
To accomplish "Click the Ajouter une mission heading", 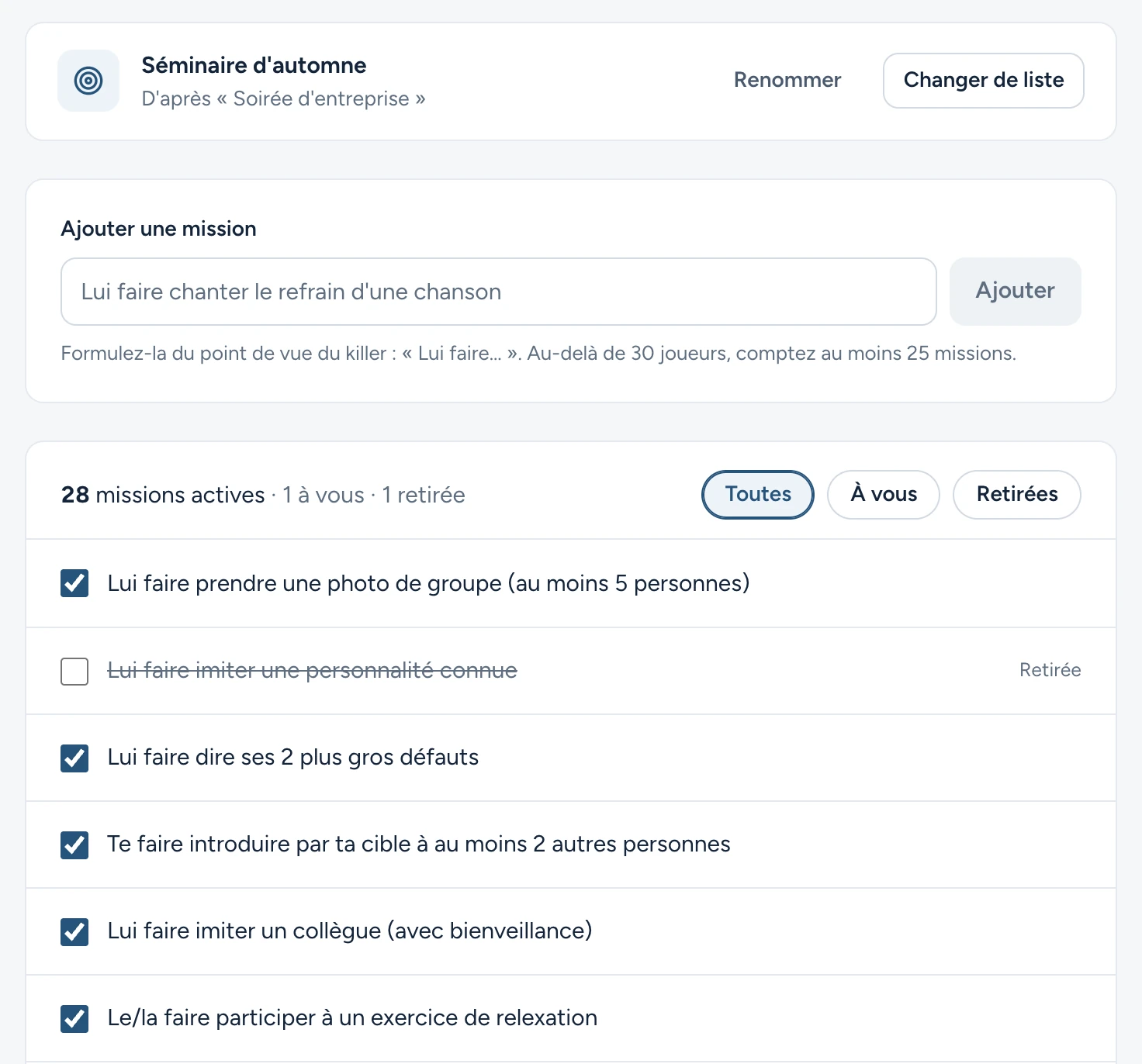I will [158, 229].
